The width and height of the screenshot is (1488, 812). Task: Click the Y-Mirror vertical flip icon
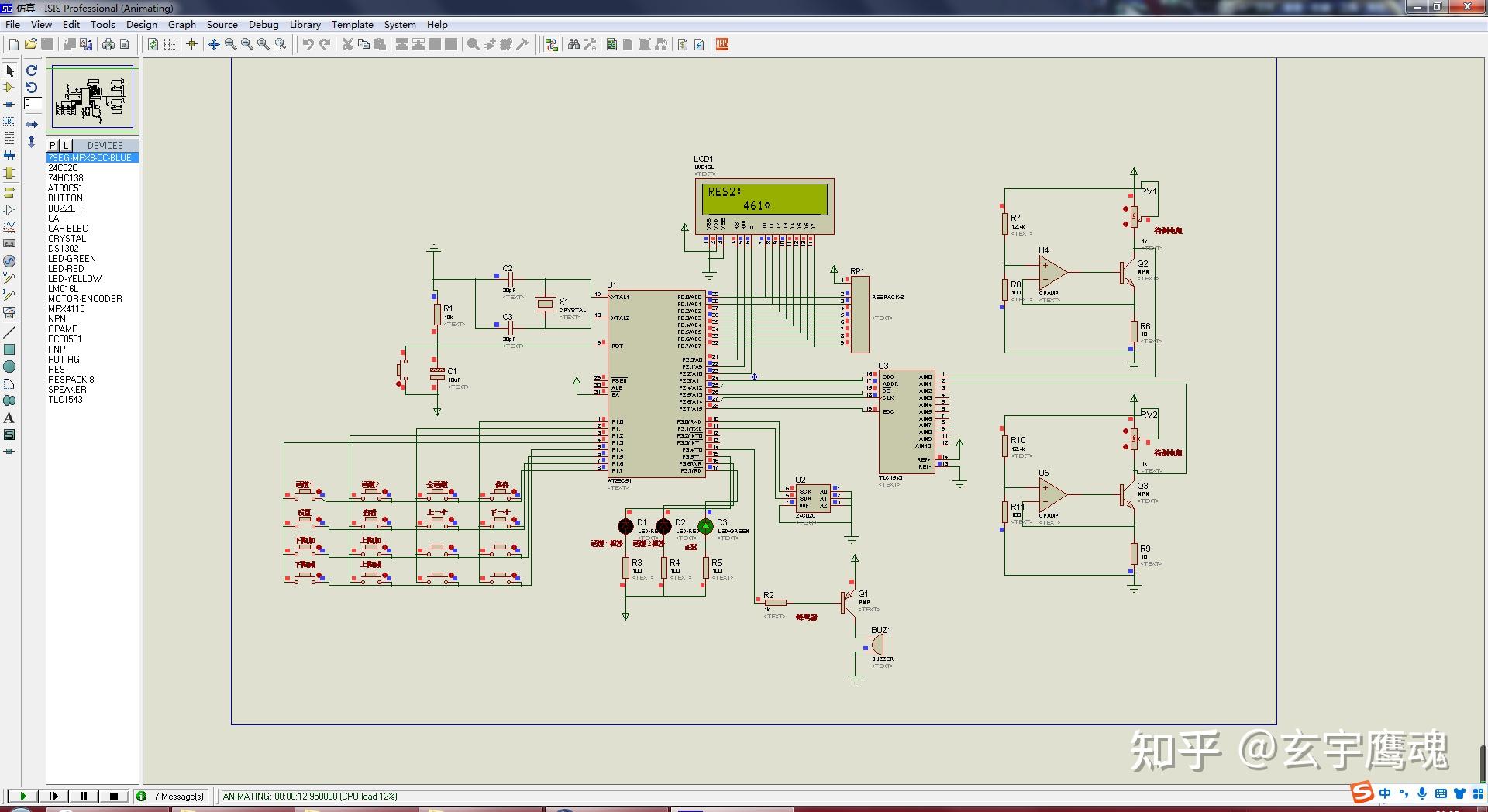pyautogui.click(x=32, y=142)
